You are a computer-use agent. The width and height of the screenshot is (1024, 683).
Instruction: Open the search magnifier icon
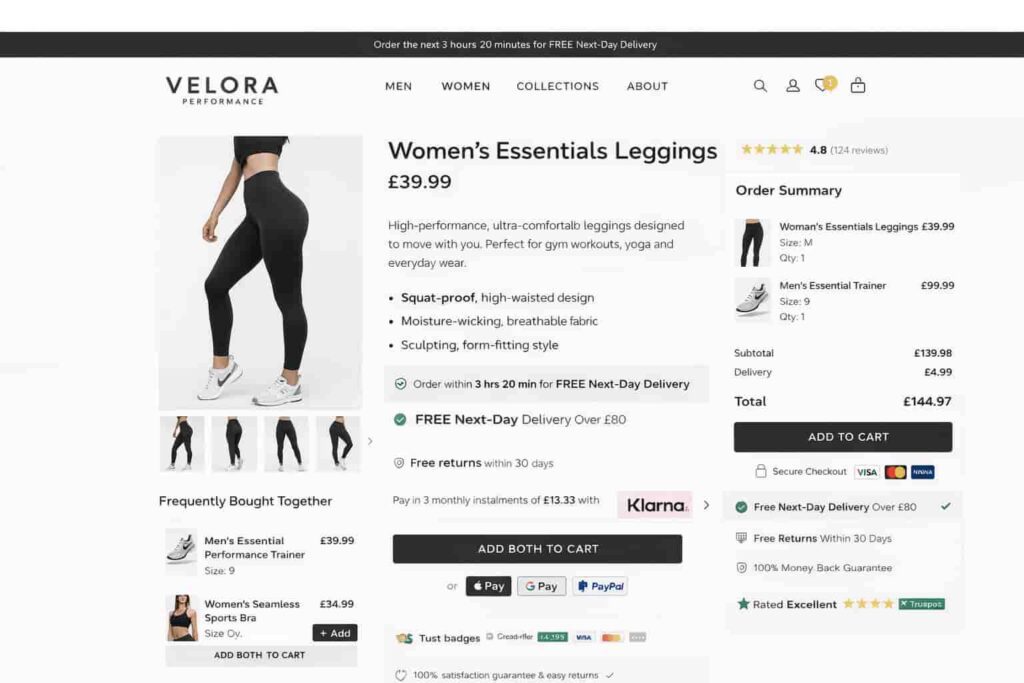point(760,86)
